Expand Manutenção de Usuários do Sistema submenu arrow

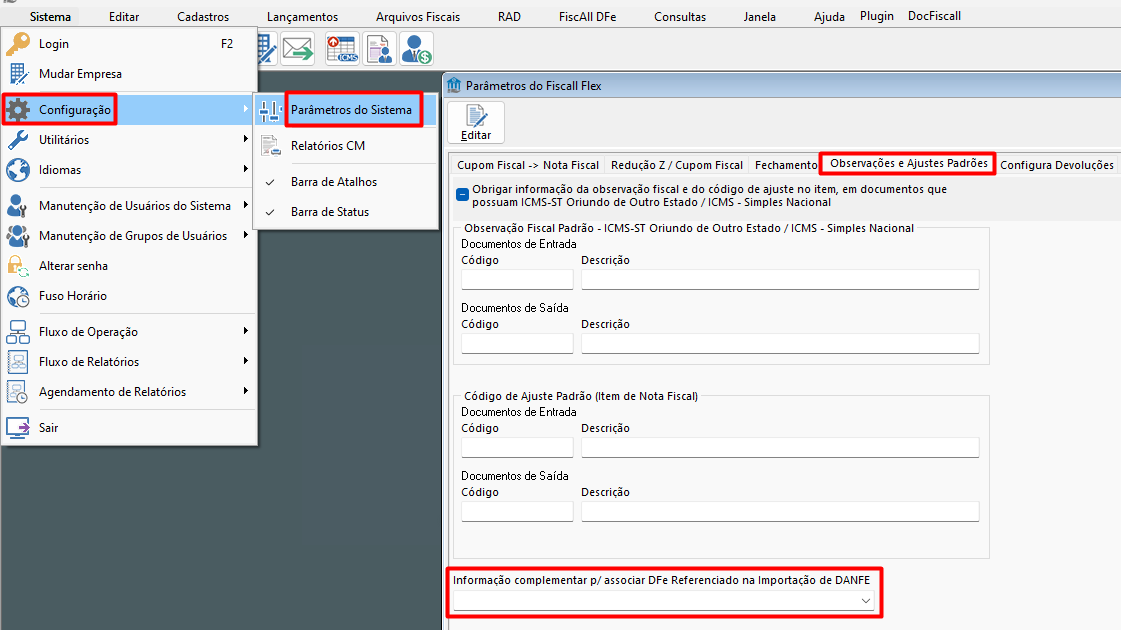245,205
